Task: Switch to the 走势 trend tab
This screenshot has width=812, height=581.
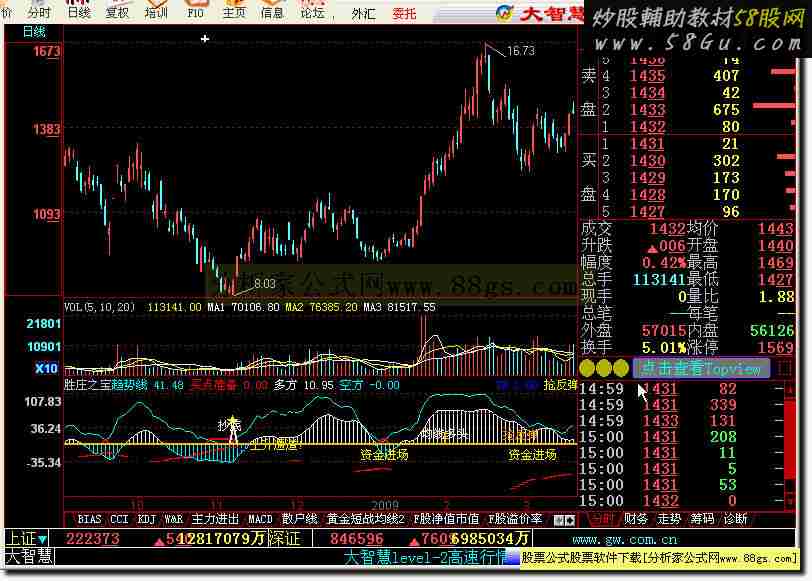Action: click(x=669, y=519)
